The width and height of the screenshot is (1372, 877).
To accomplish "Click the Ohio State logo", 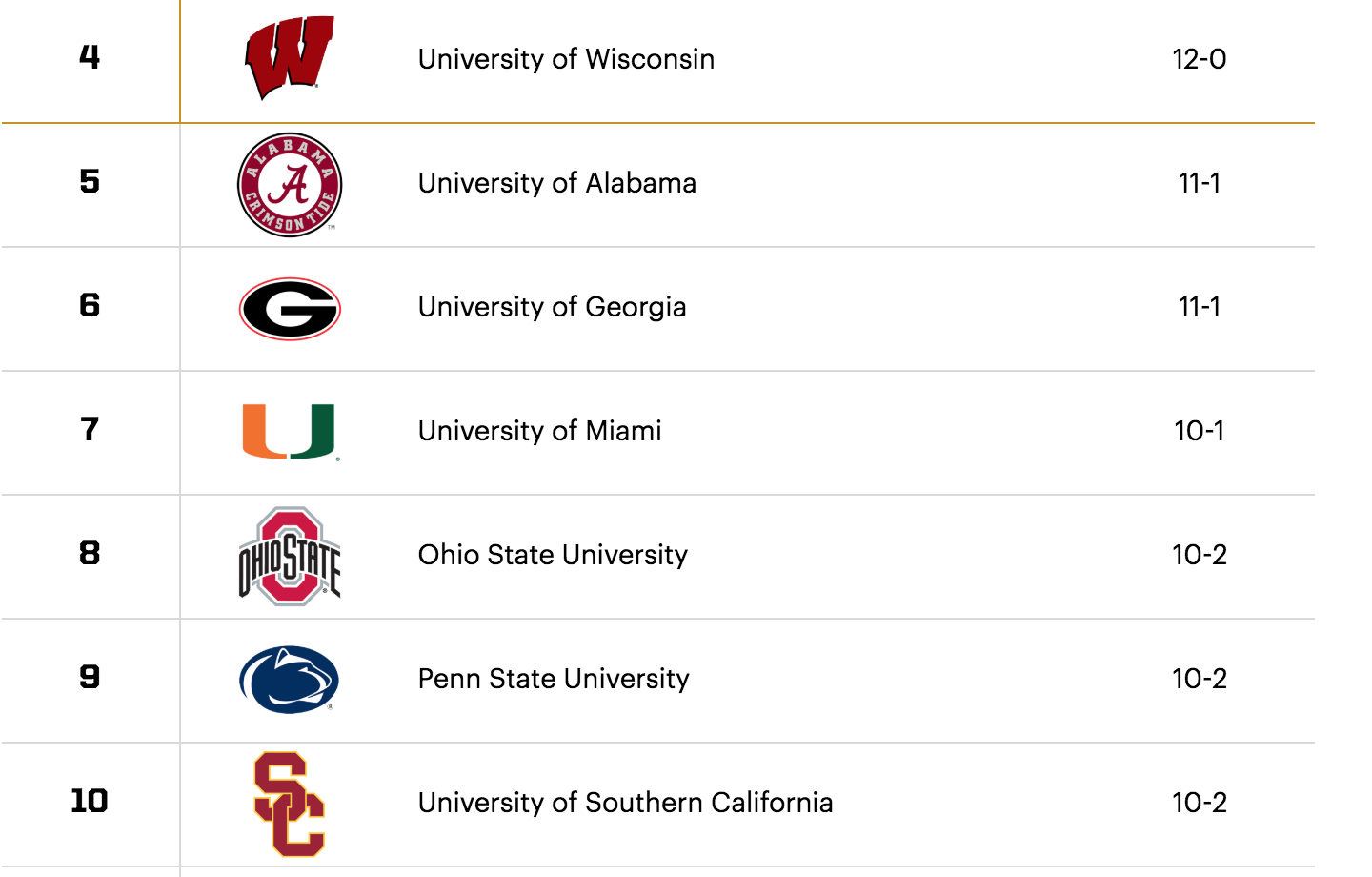I will click(290, 556).
